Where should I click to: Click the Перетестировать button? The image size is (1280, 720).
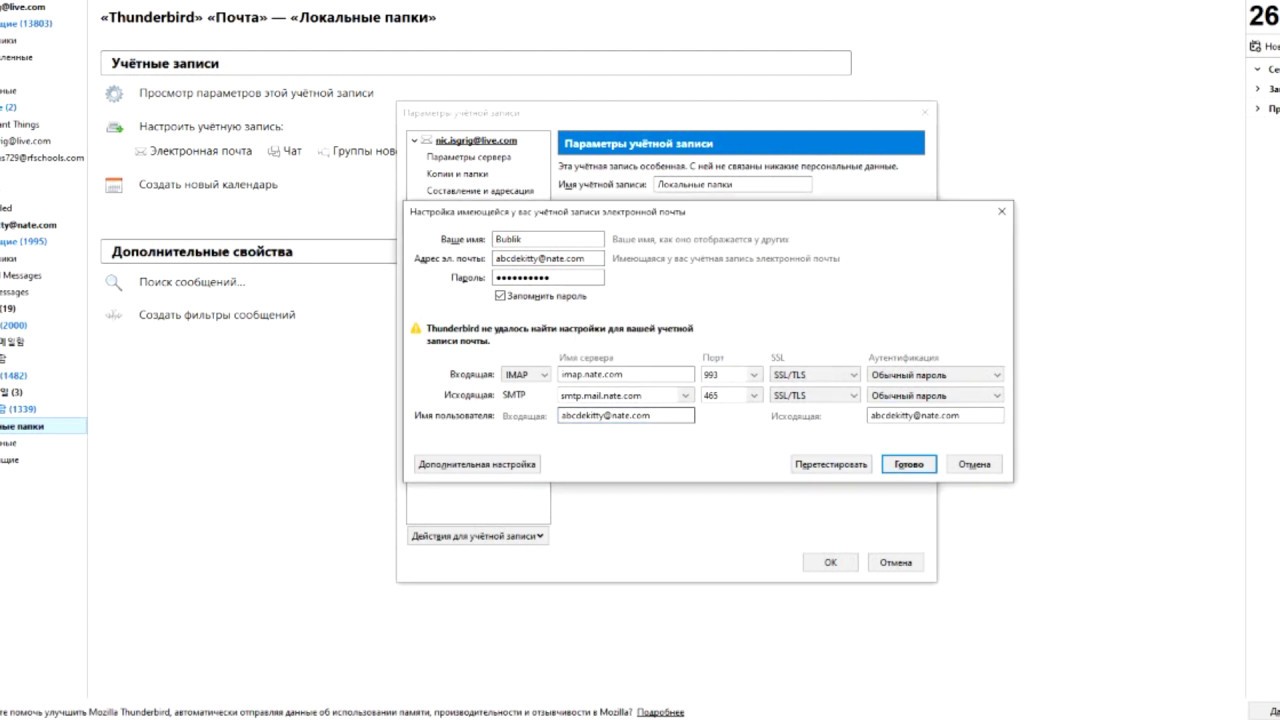[831, 464]
